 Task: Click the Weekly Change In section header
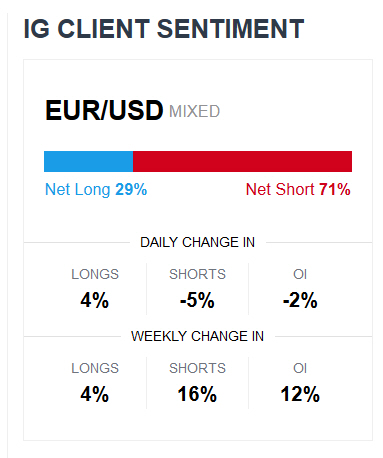click(x=197, y=336)
